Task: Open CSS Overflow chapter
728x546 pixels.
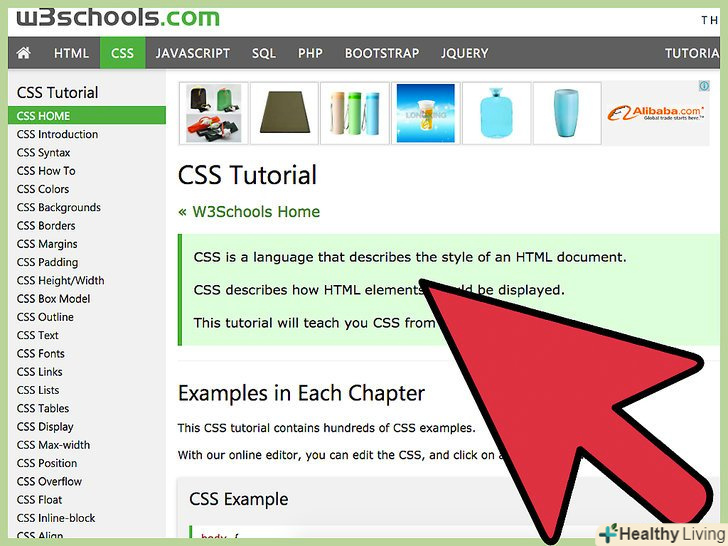Action: 49,481
